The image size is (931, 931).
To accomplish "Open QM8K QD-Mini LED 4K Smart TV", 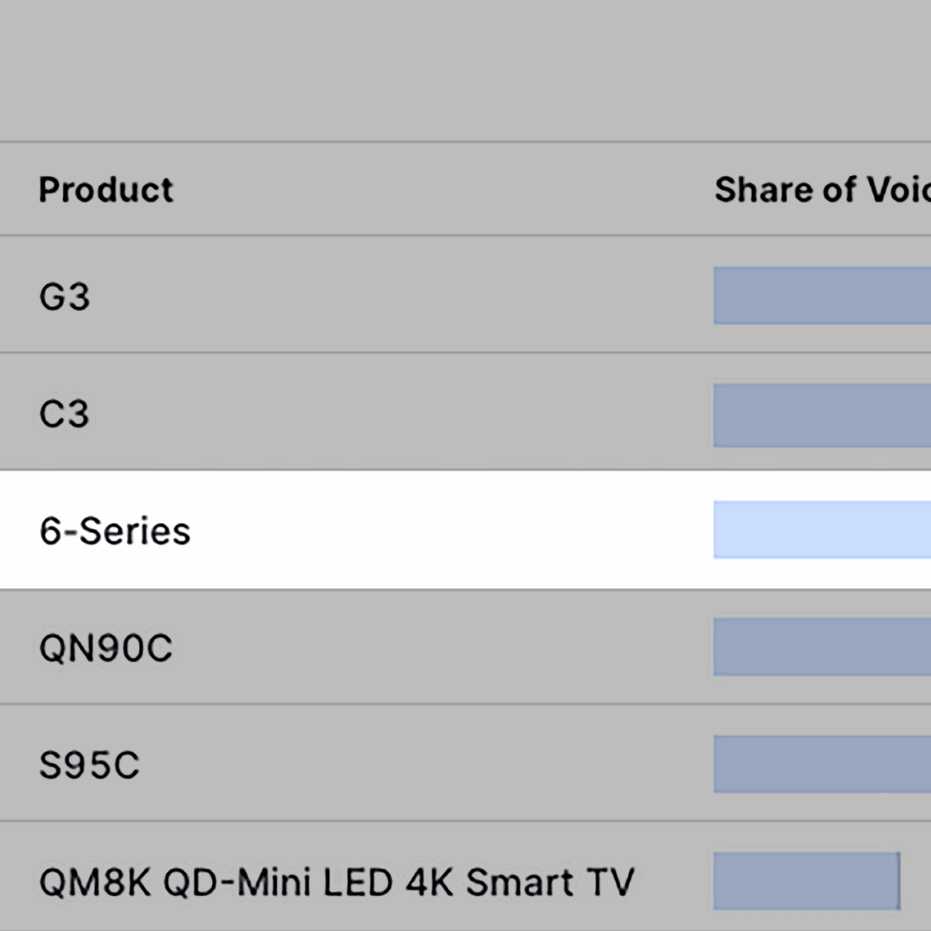I will click(336, 883).
